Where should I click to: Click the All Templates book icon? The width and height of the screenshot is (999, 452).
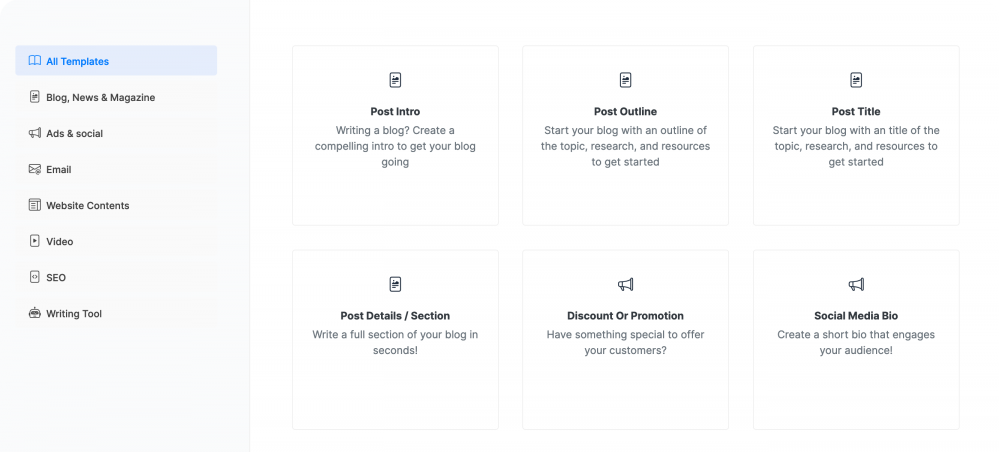click(x=35, y=61)
